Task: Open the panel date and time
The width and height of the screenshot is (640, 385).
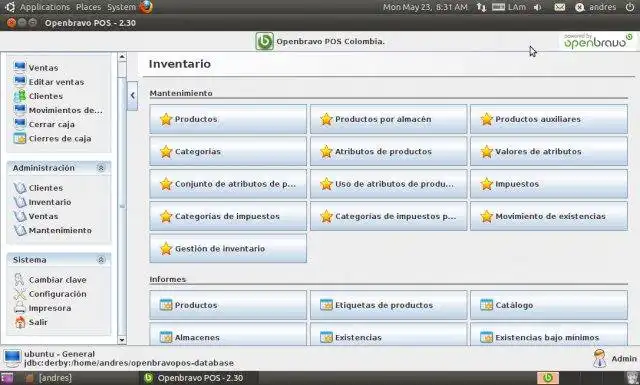Action: [425, 7]
